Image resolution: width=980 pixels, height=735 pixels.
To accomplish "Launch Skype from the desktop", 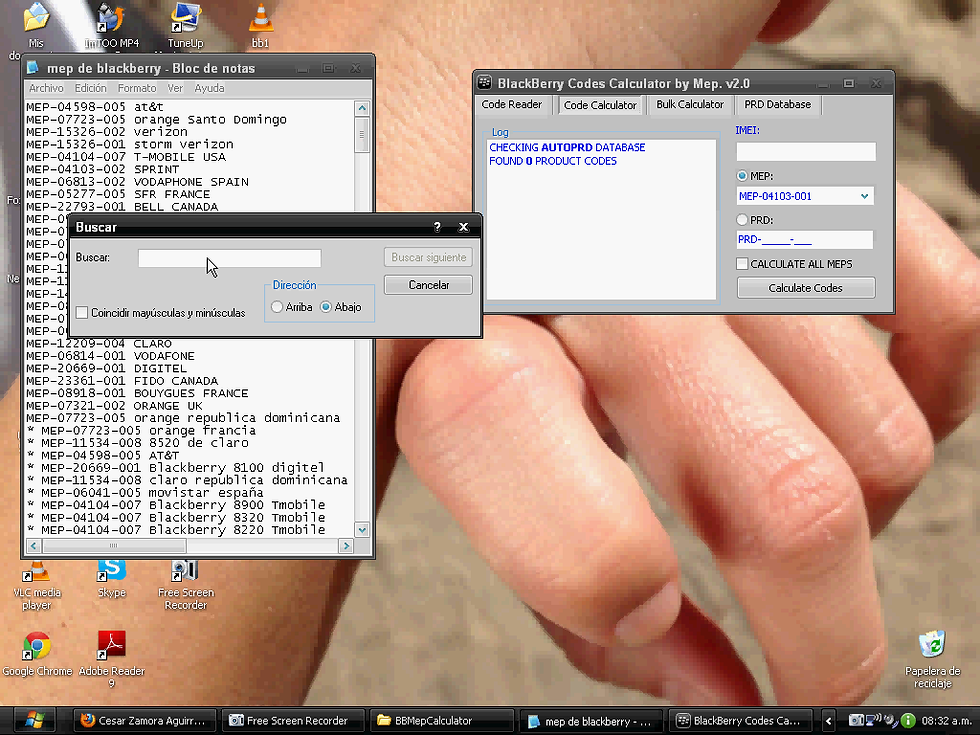I will pyautogui.click(x=111, y=580).
